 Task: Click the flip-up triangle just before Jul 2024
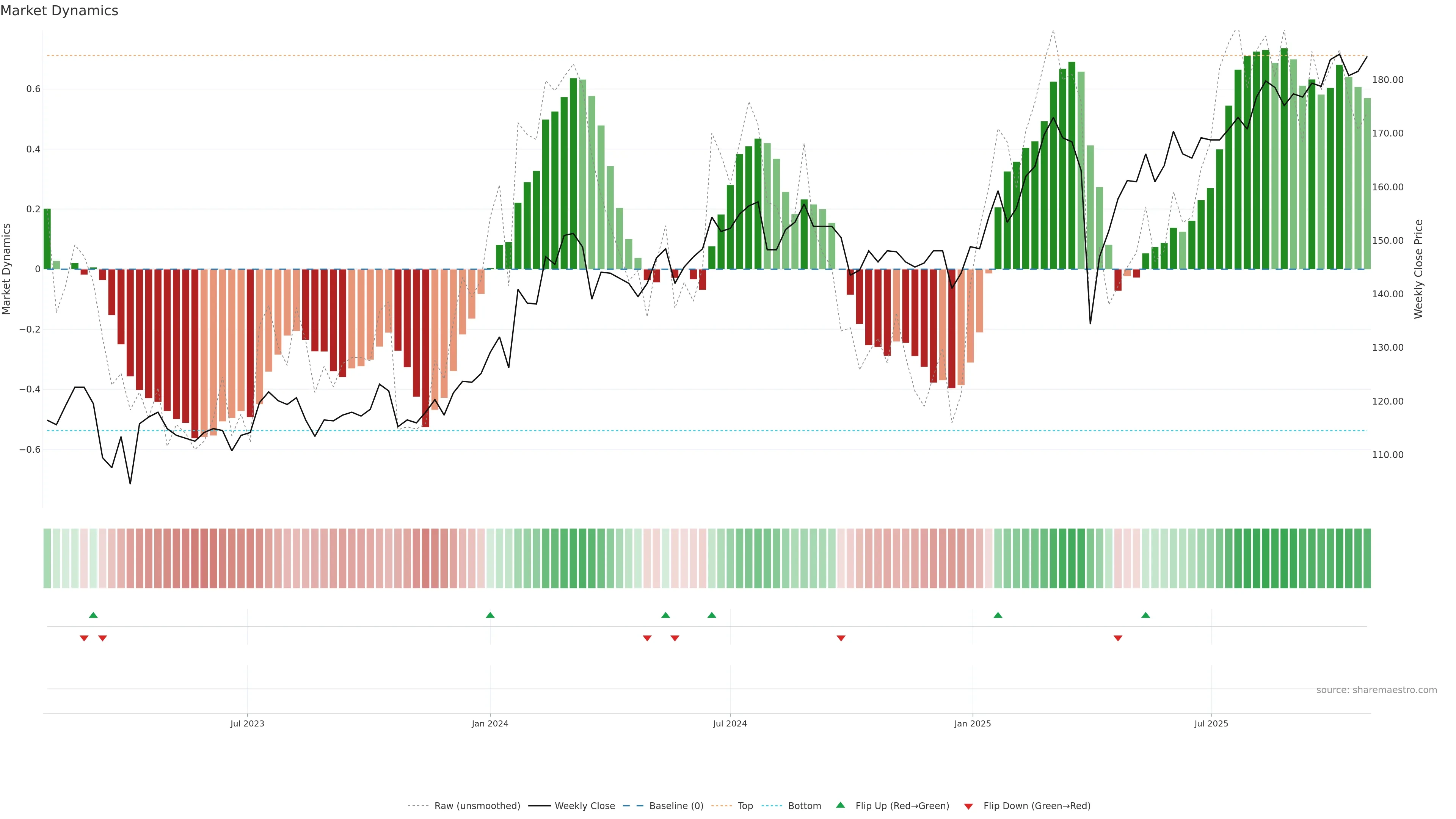point(712,615)
